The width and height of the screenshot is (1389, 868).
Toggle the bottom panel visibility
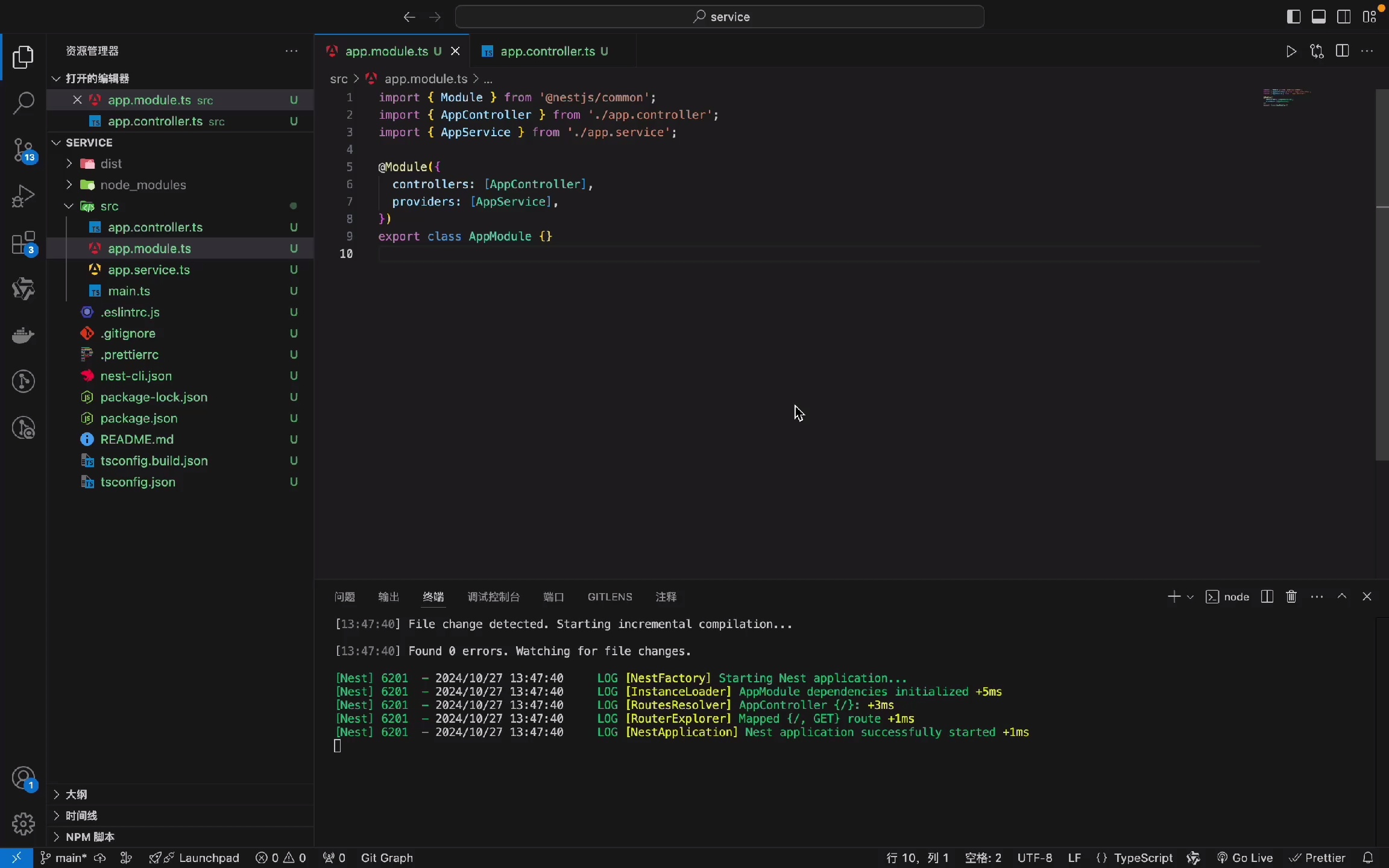pos(1318,16)
